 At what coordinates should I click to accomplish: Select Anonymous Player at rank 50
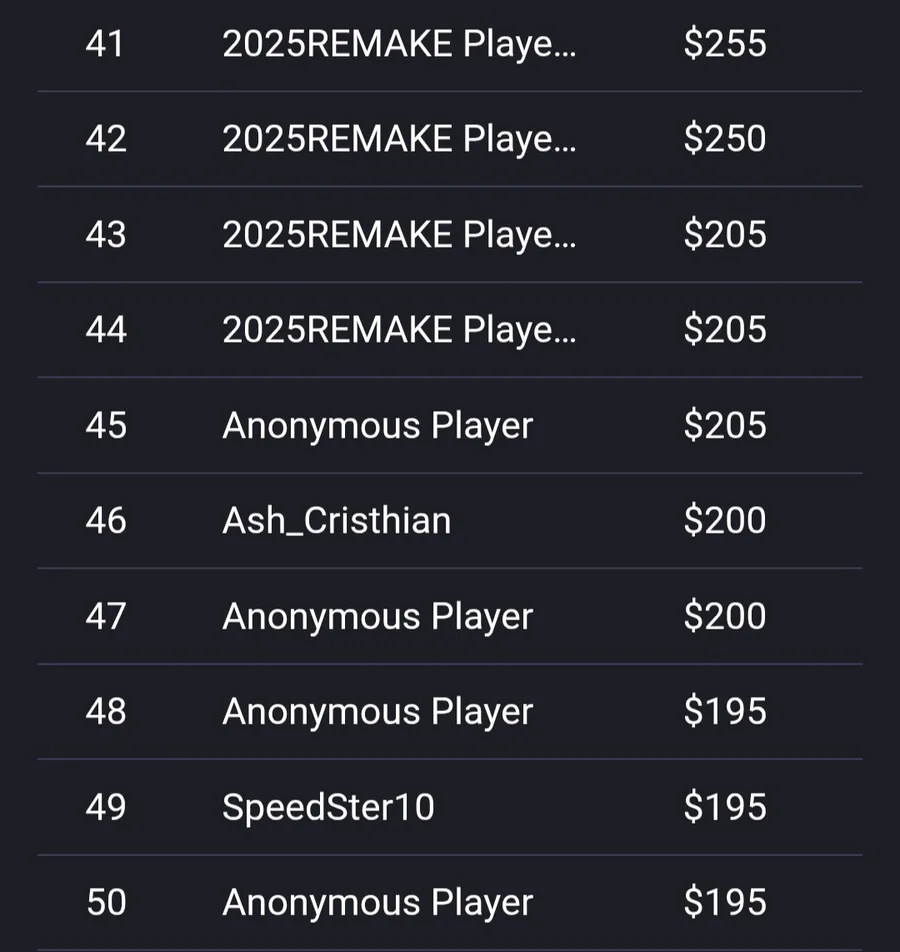[377, 902]
